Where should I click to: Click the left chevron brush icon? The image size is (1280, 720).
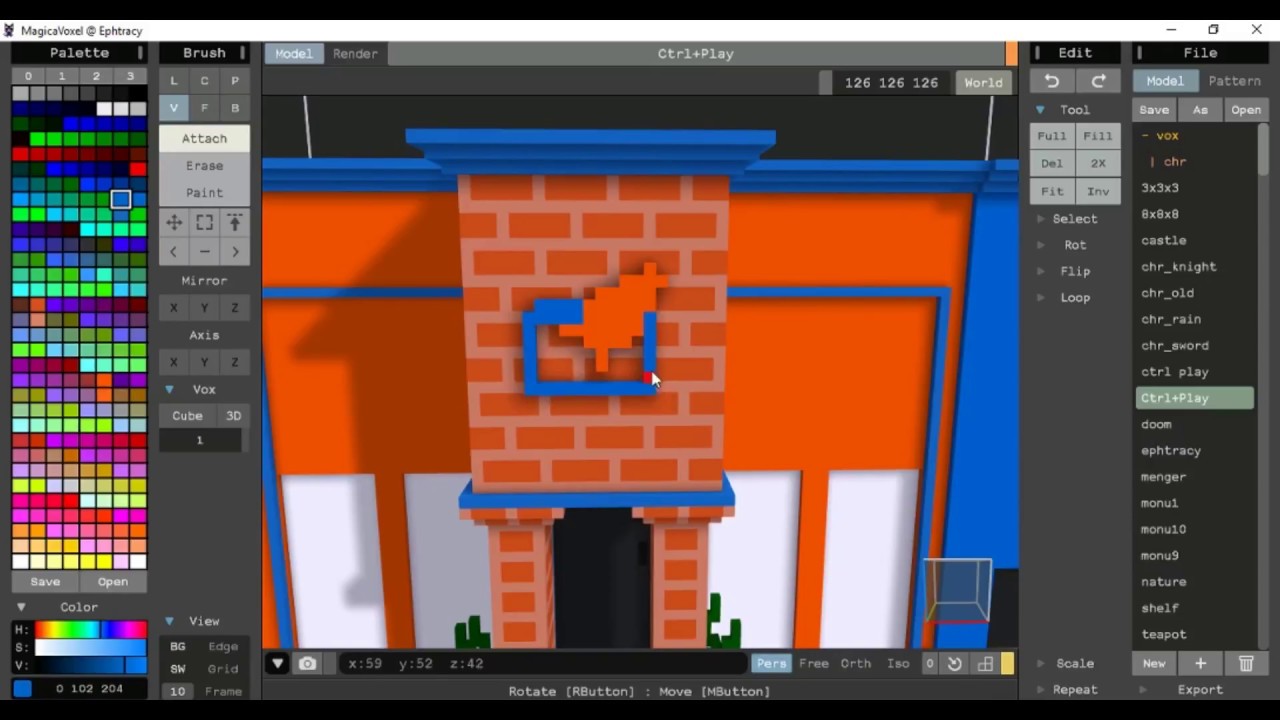[174, 252]
